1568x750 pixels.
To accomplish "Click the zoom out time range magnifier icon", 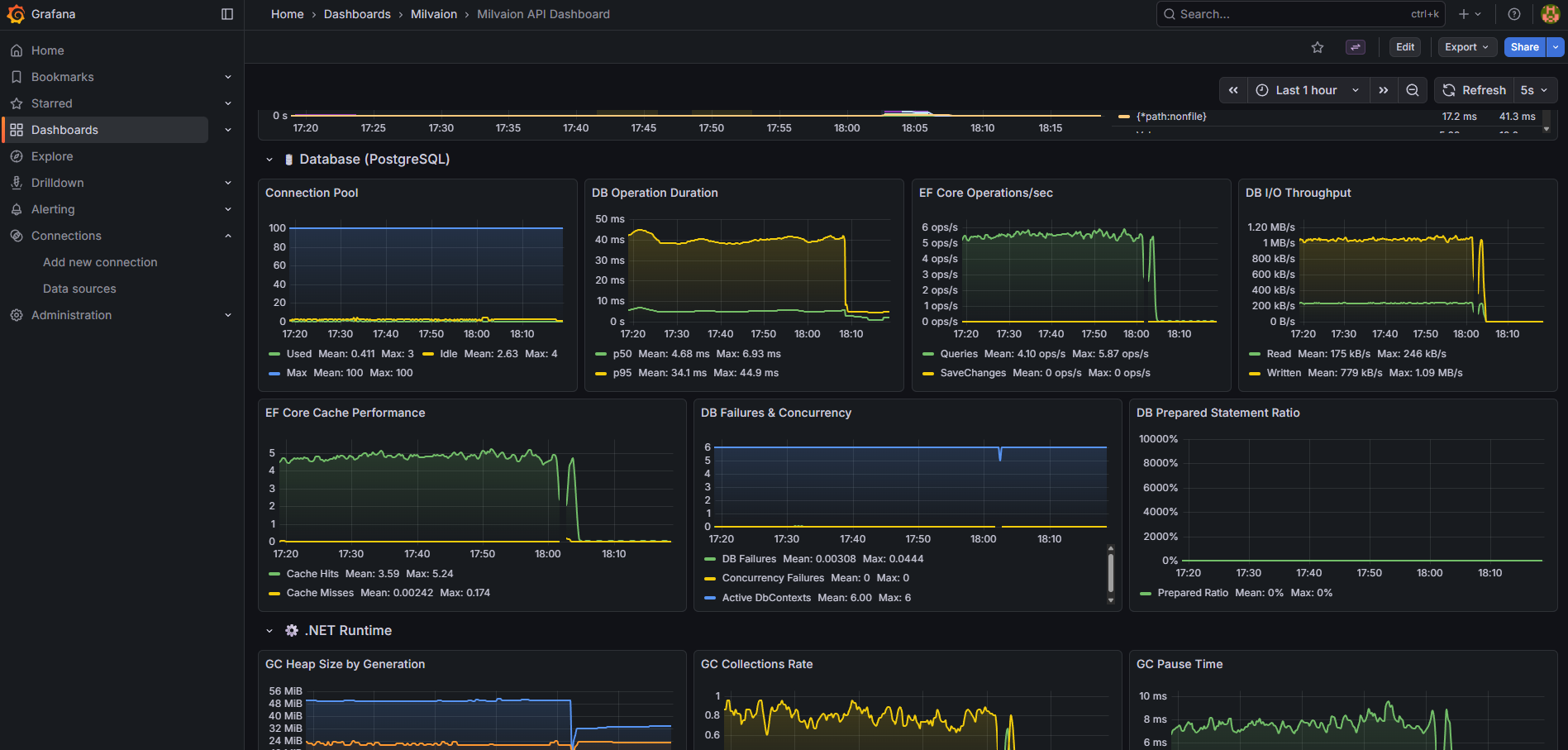I will tap(1413, 90).
